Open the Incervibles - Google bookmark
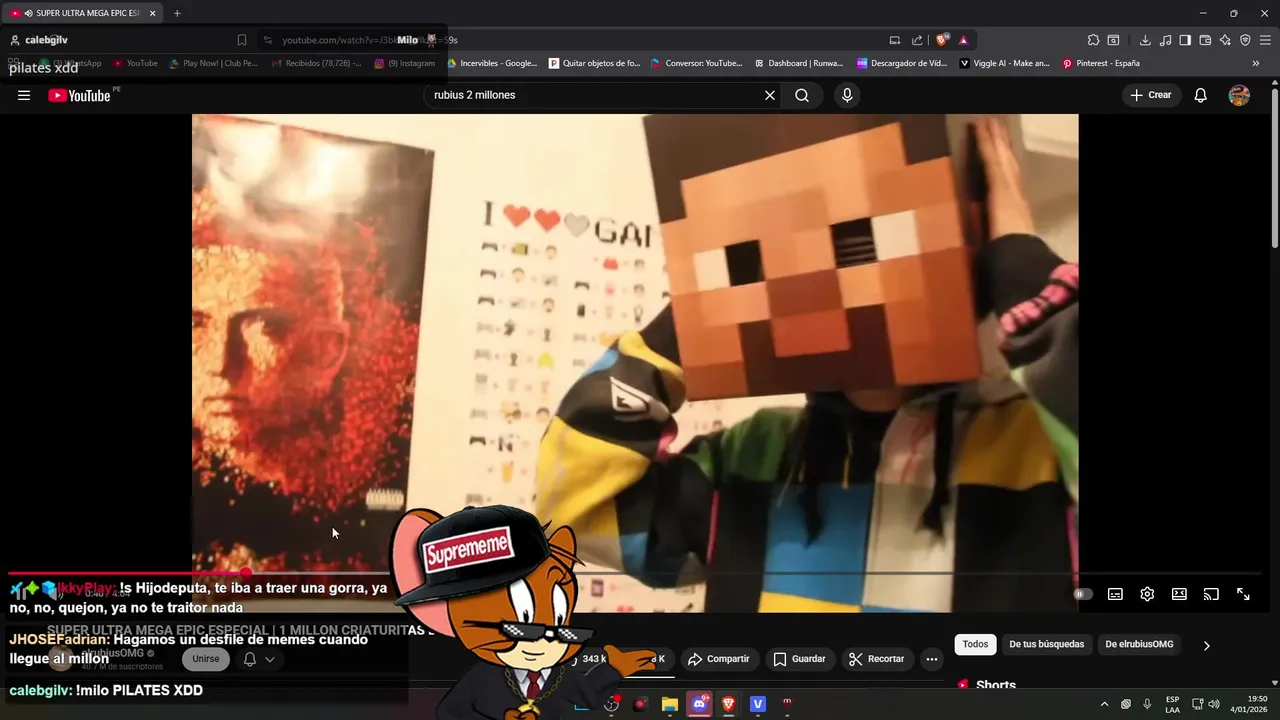This screenshot has height=720, width=1280. (492, 63)
